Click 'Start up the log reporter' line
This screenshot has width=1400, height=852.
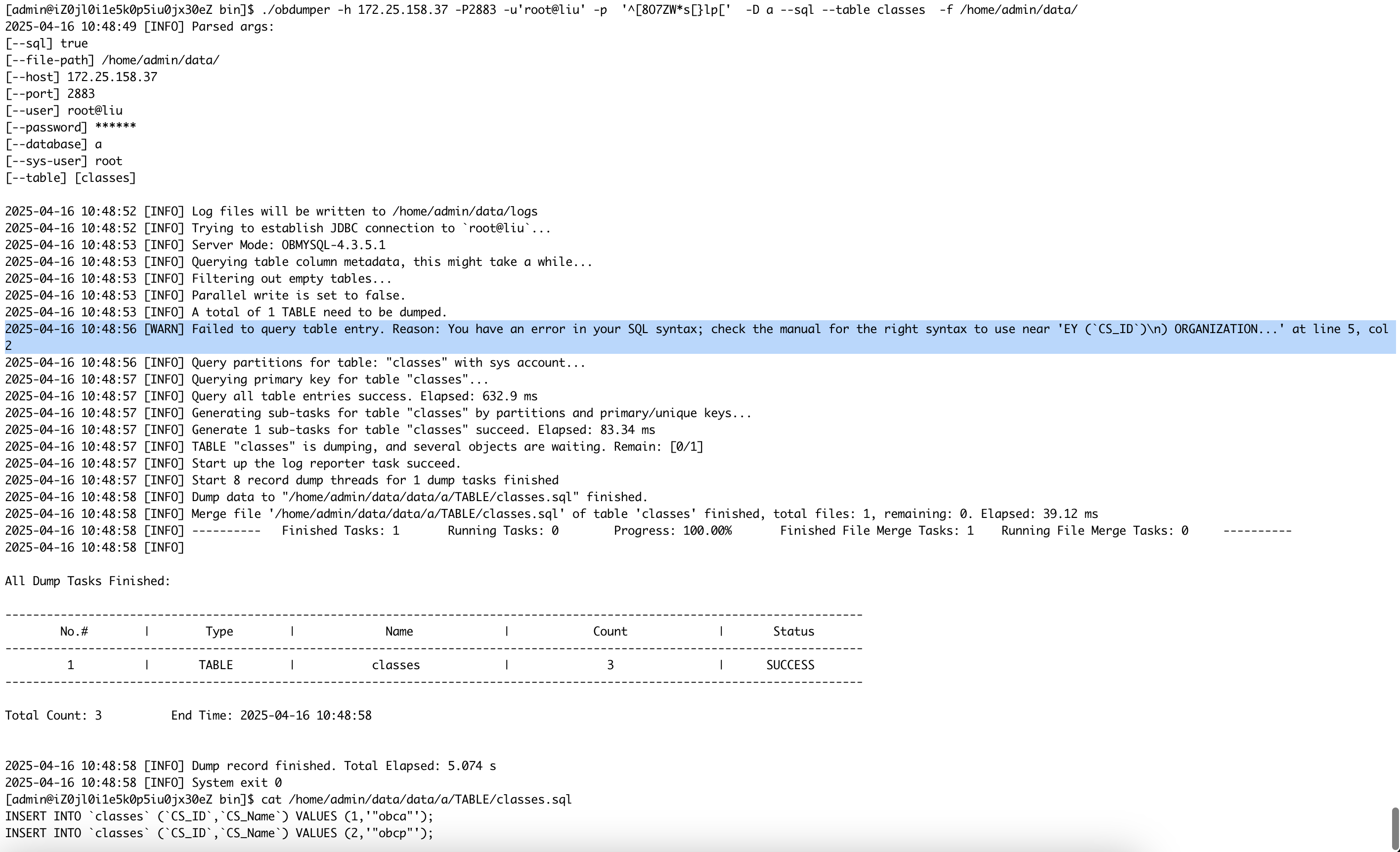pos(233,464)
